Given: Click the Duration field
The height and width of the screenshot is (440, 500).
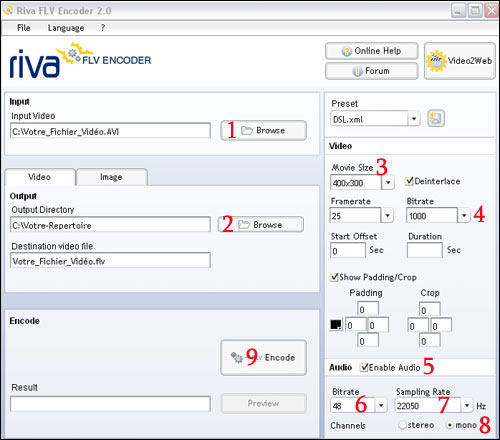Looking at the screenshot, I should [425, 250].
